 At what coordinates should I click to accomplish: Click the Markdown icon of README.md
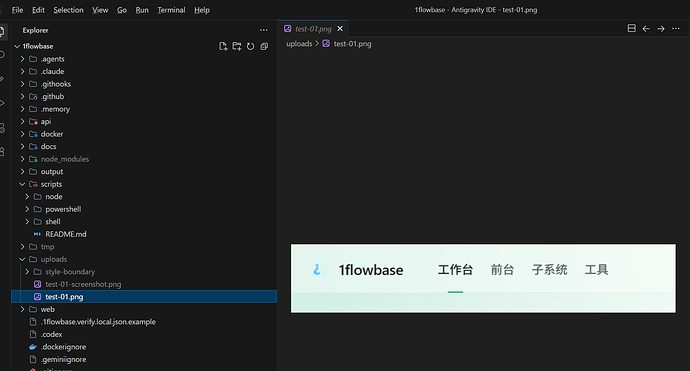click(x=37, y=234)
